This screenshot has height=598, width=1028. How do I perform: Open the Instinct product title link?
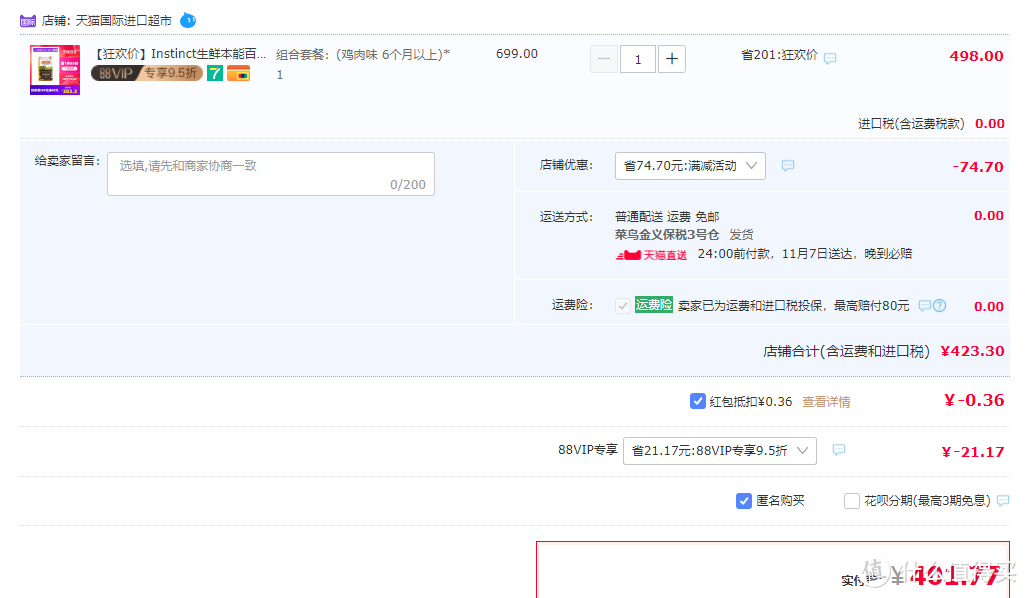coord(180,54)
